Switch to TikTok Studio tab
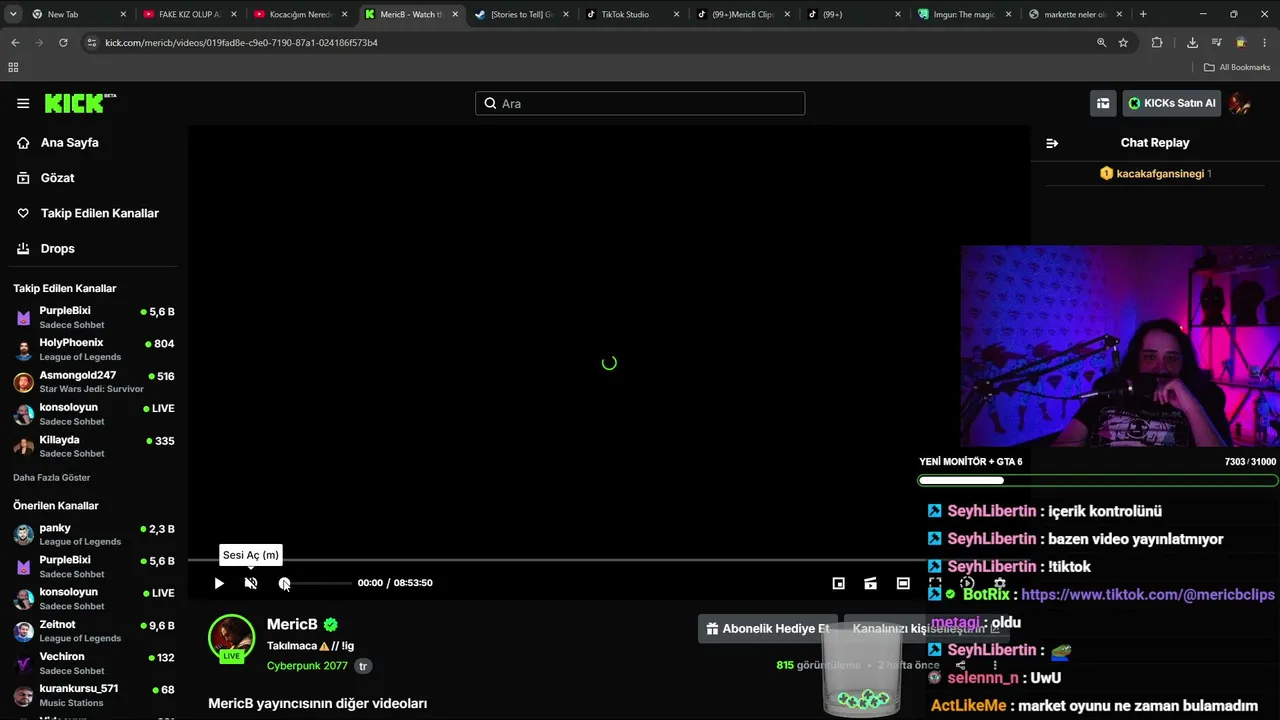Screen dimensions: 1280x720 click(x=633, y=14)
